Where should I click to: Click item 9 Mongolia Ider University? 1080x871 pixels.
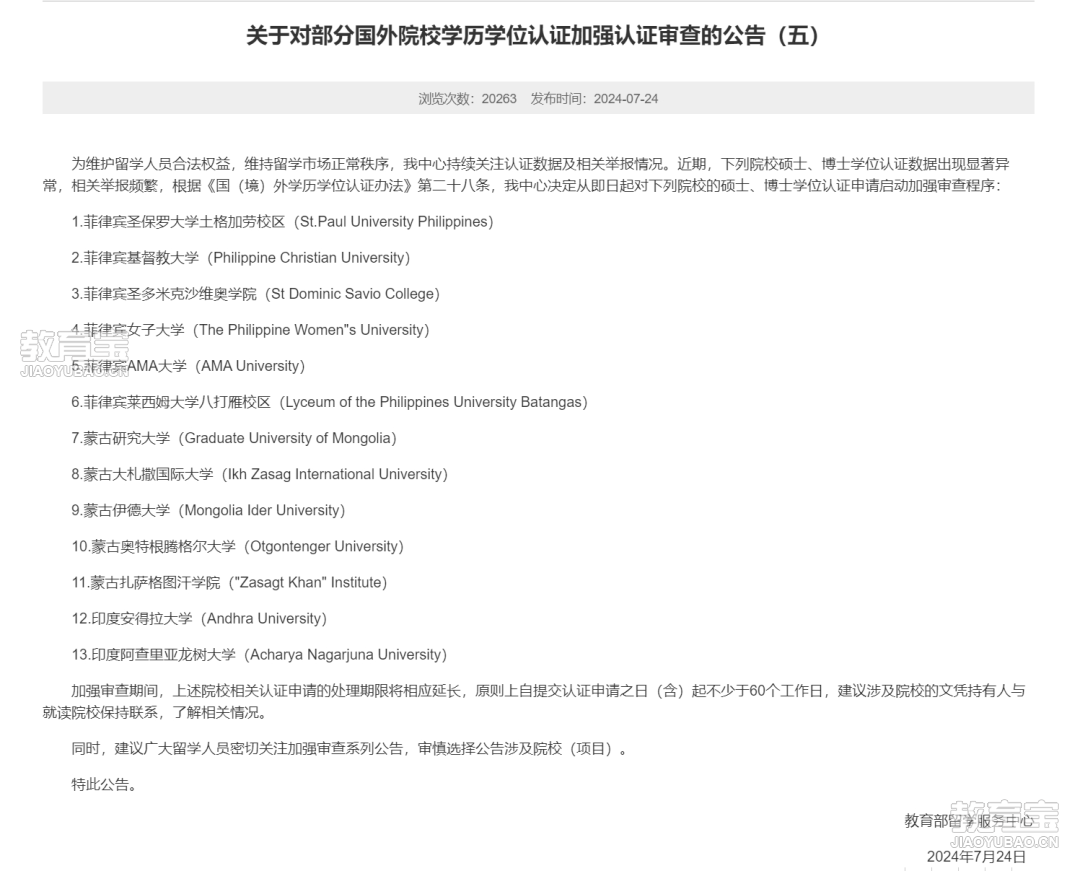[x=208, y=510]
